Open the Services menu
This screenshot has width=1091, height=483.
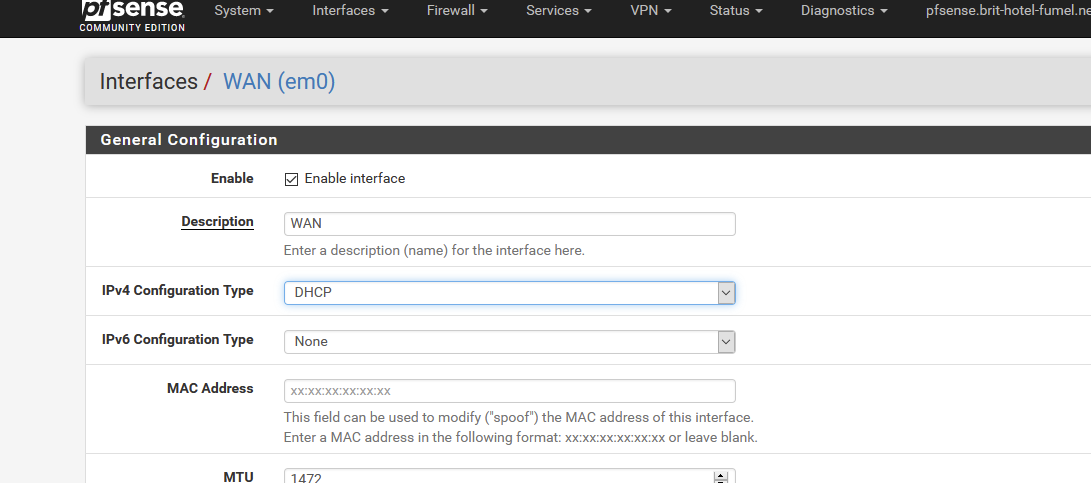559,10
